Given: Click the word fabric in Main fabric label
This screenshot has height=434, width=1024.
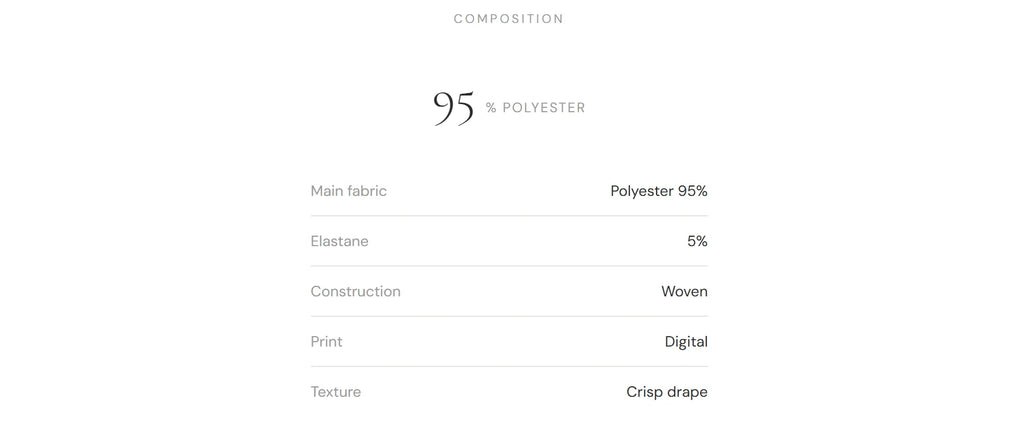Looking at the screenshot, I should tap(368, 191).
